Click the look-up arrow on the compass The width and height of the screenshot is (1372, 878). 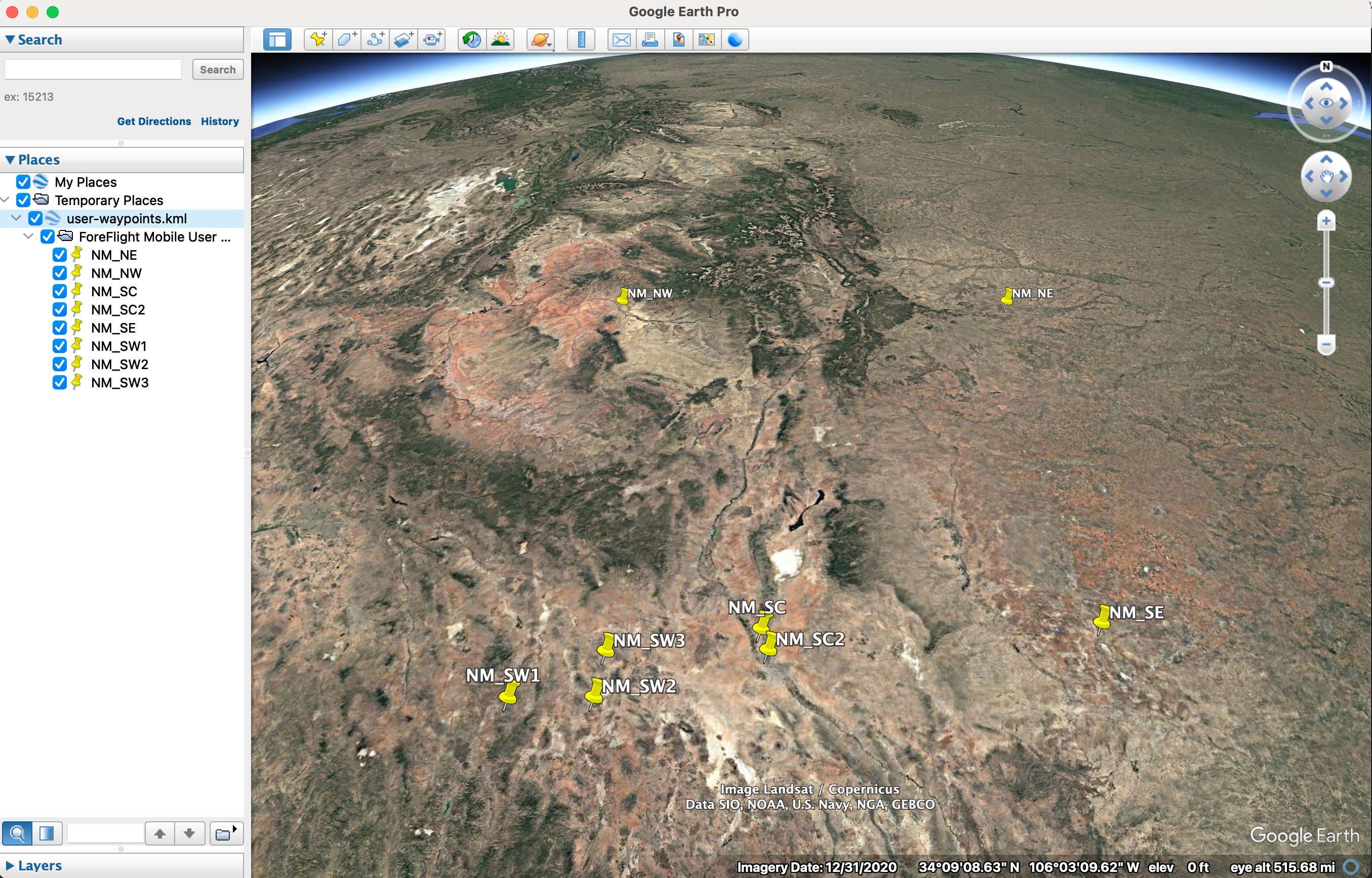pyautogui.click(x=1326, y=86)
